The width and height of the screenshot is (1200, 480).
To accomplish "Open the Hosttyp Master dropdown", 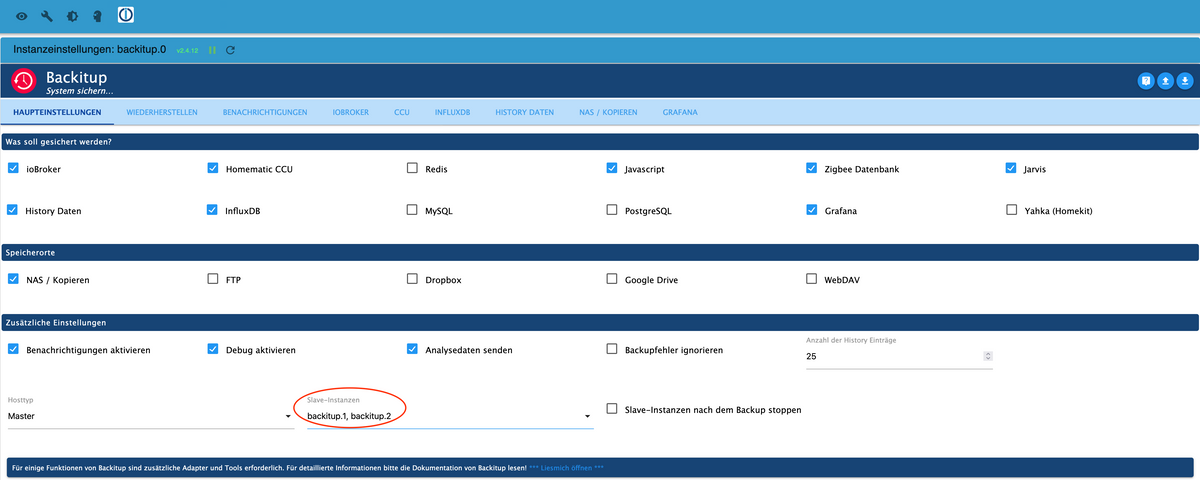I will [150, 415].
